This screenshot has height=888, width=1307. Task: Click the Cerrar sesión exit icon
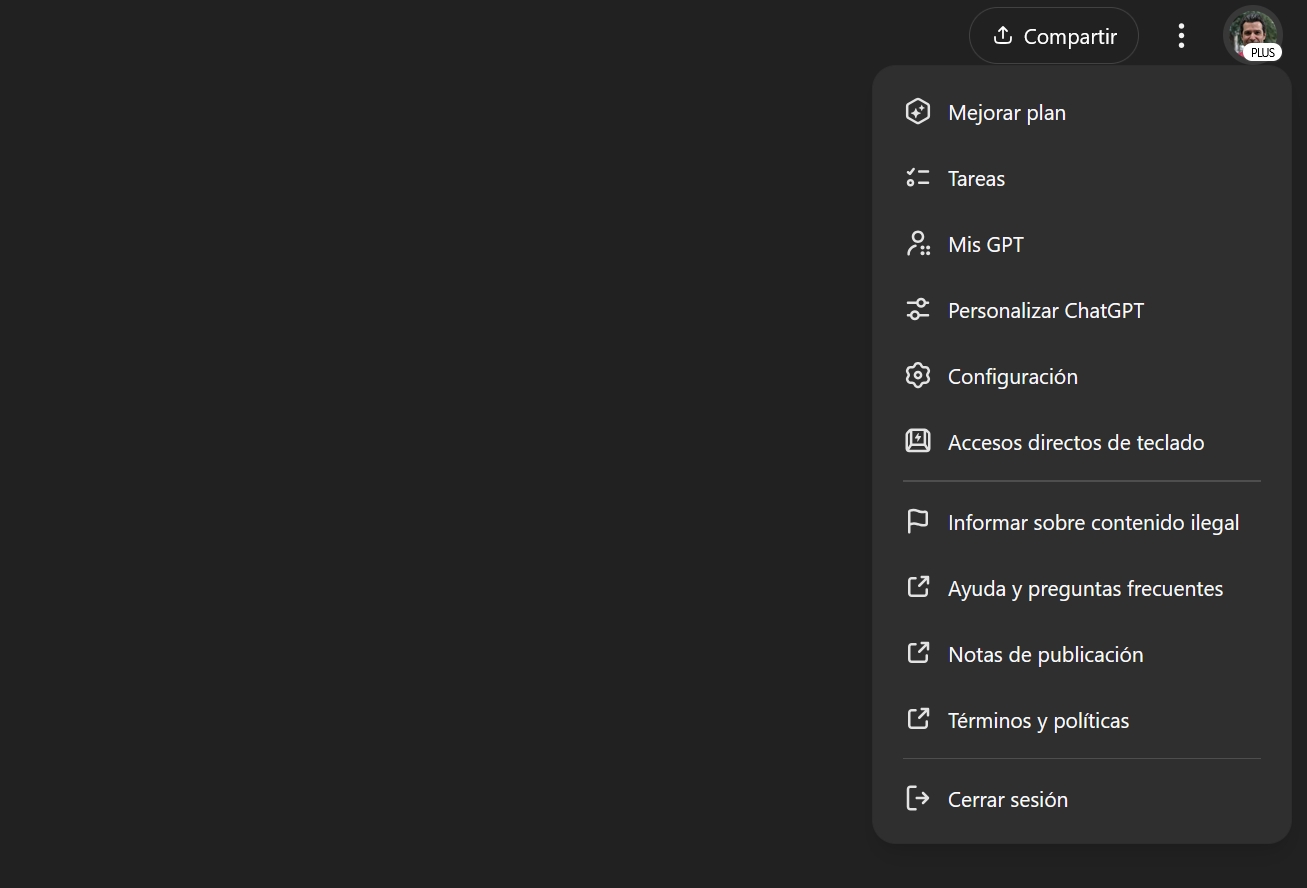coord(918,798)
